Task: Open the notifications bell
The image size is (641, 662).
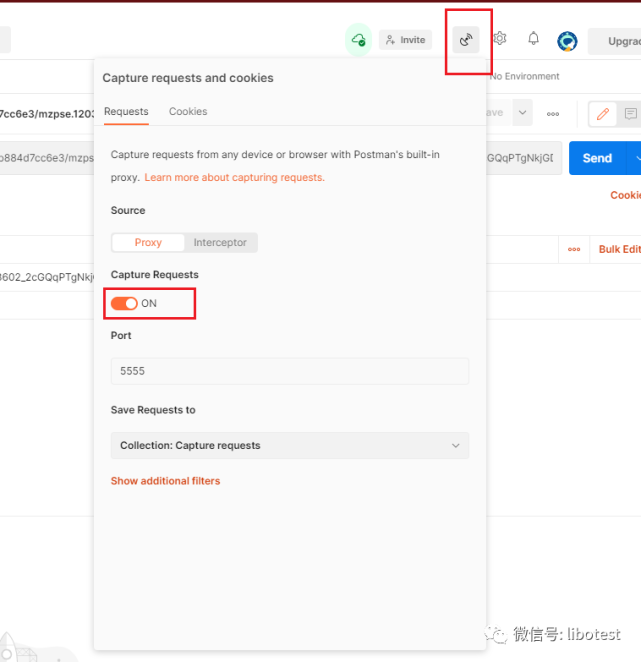Action: pos(533,39)
